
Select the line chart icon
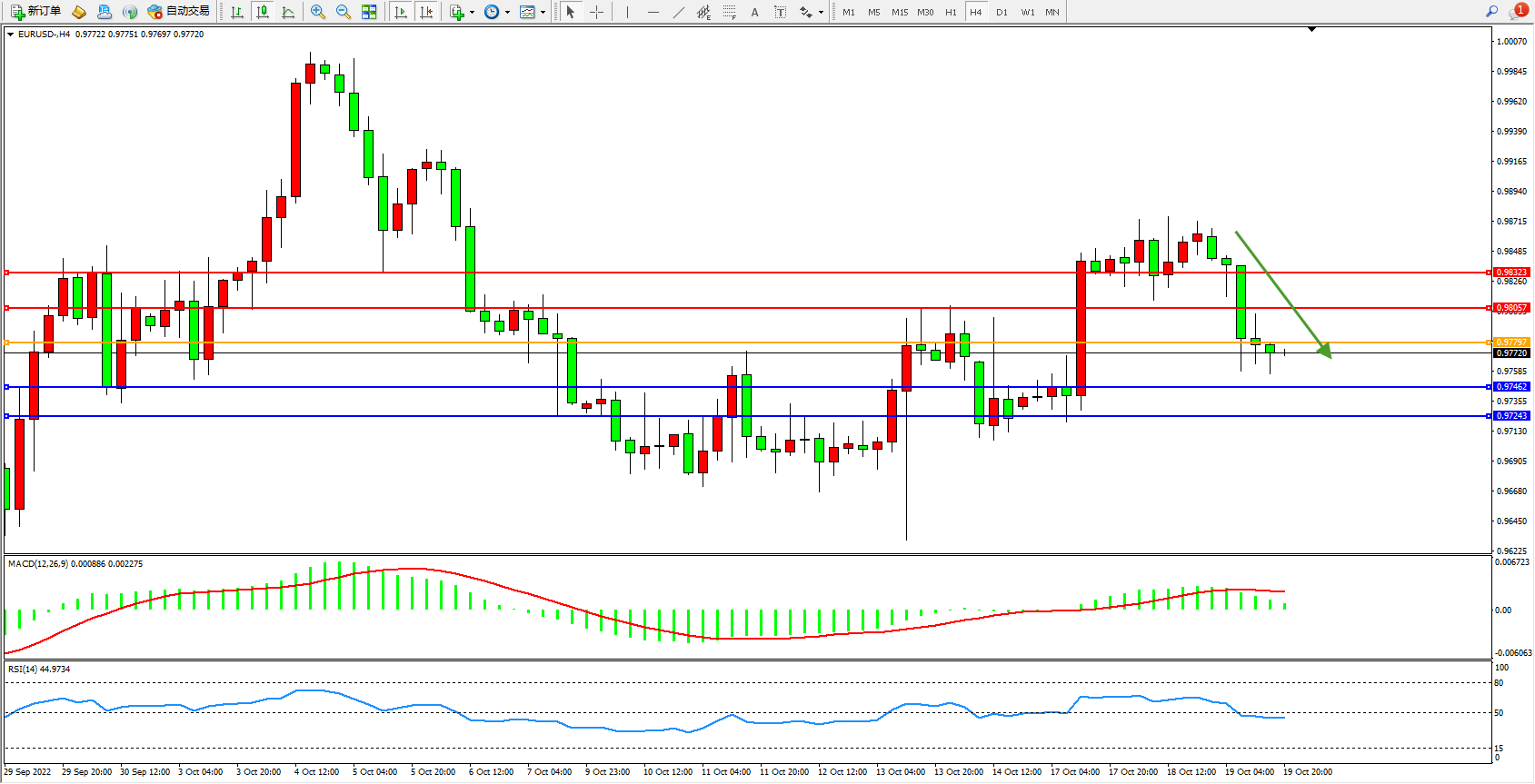tap(288, 12)
